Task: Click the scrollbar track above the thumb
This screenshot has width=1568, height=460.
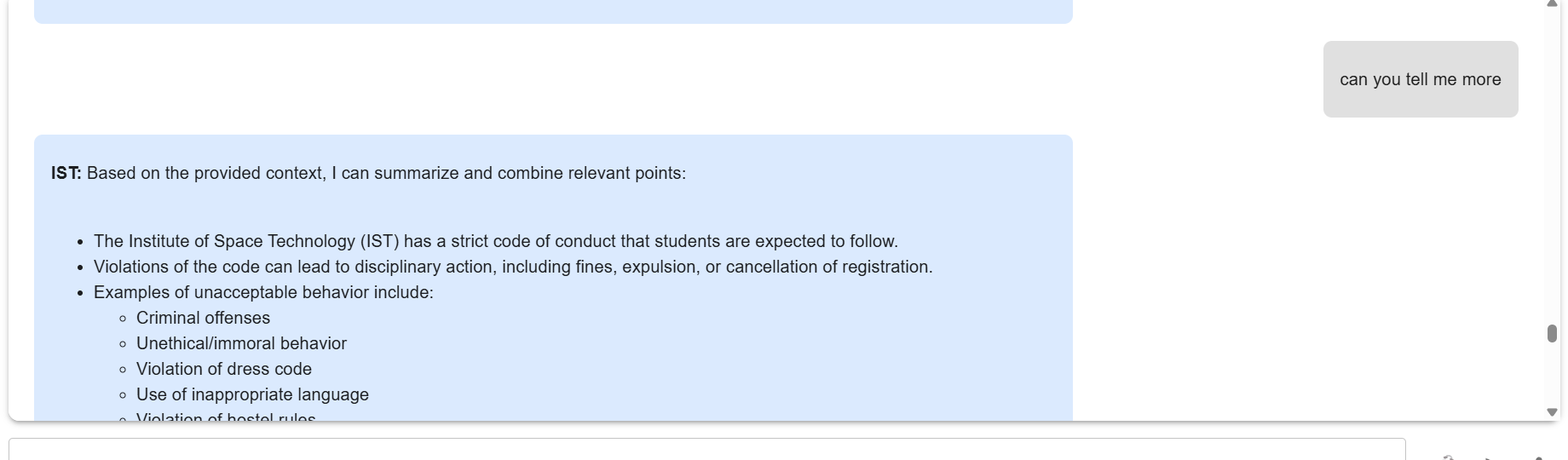Action: pos(1552,170)
